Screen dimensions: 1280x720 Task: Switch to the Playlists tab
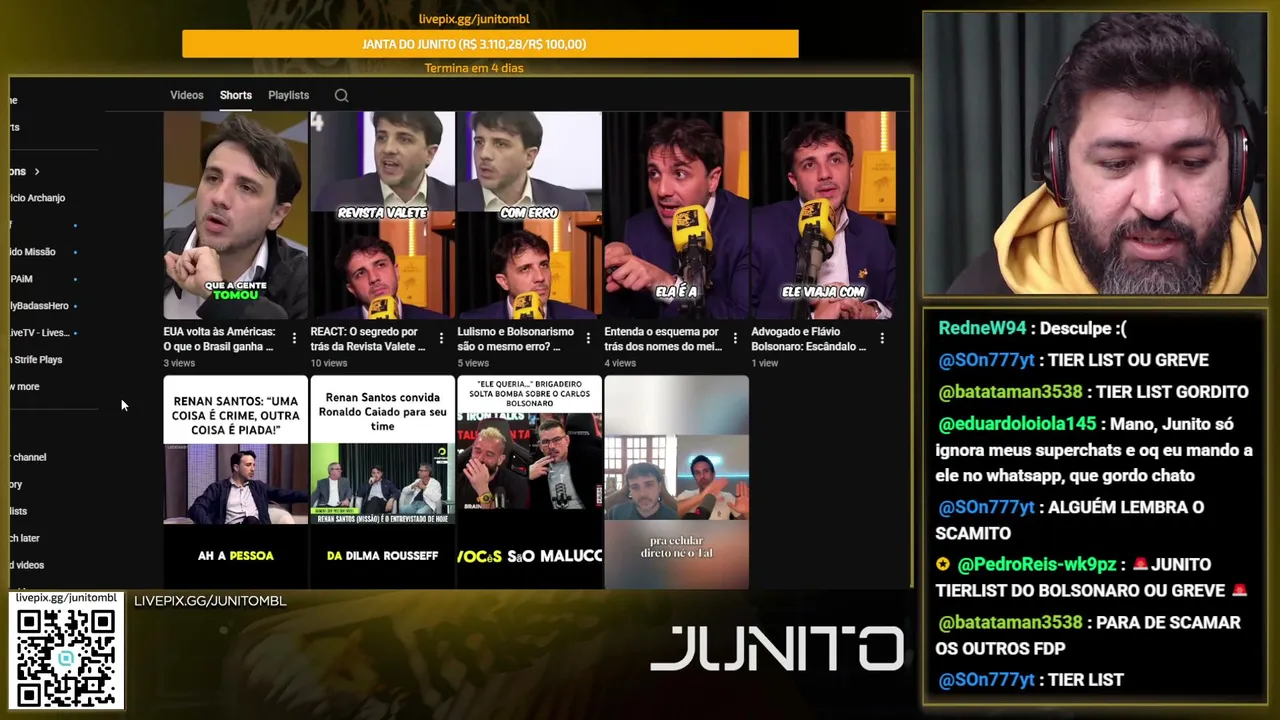[x=288, y=95]
